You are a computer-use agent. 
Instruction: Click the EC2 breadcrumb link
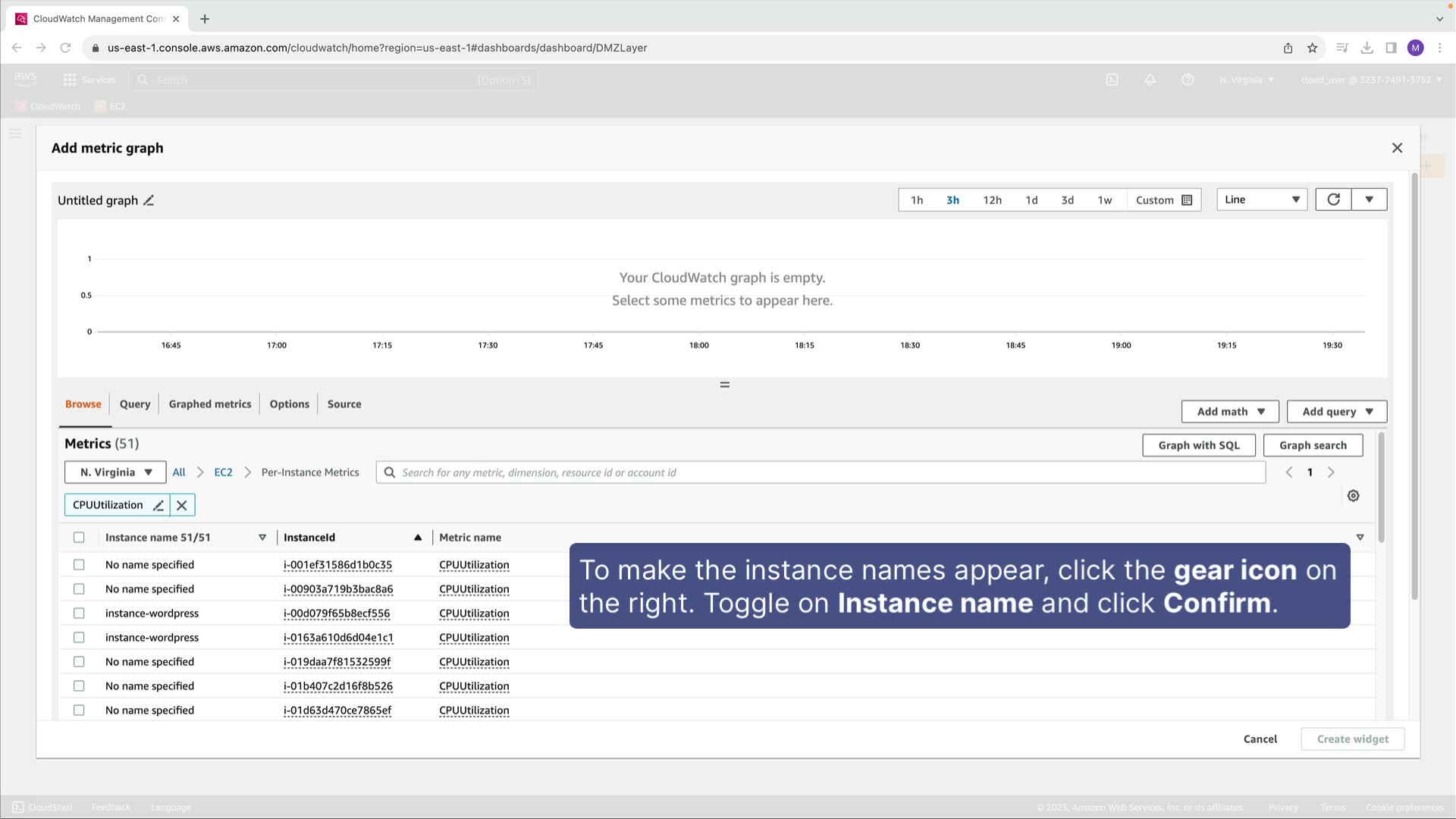(x=223, y=472)
